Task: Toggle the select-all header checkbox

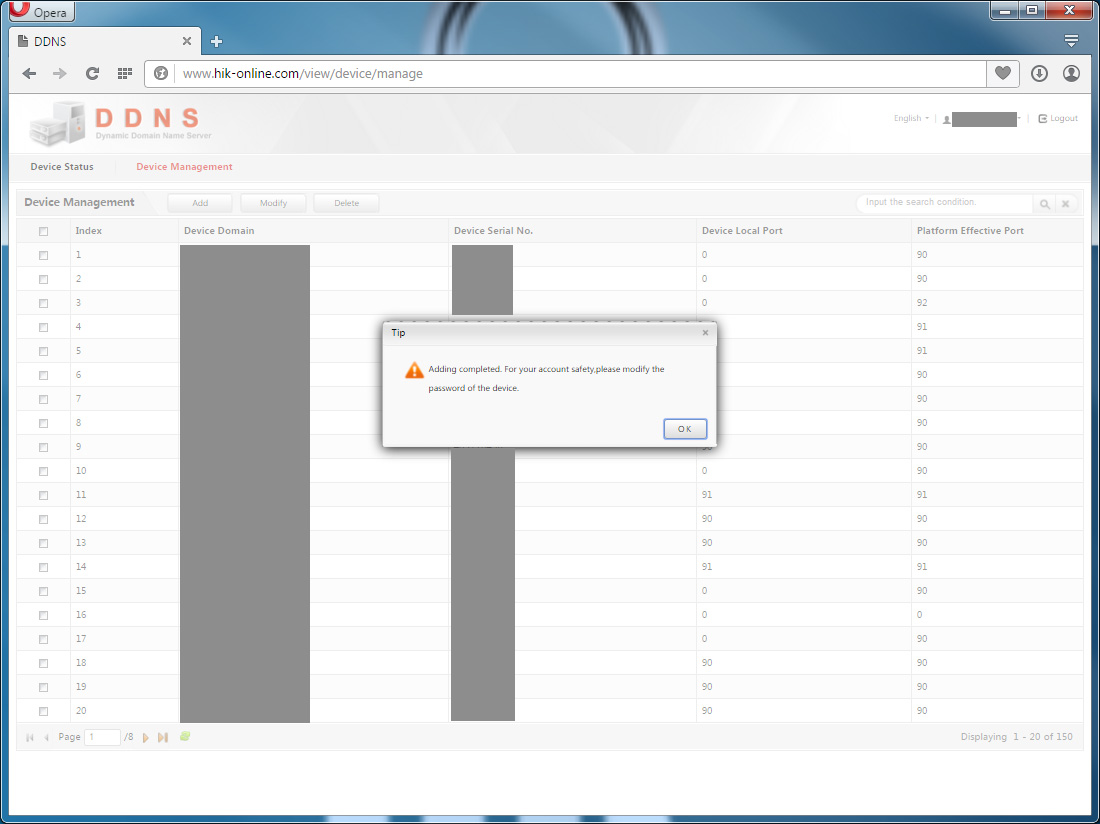Action: pyautogui.click(x=43, y=231)
